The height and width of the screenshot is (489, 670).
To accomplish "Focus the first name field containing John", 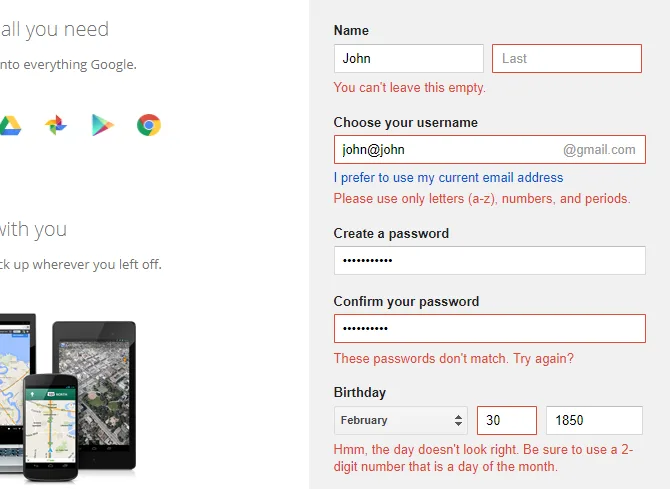I will 408,58.
